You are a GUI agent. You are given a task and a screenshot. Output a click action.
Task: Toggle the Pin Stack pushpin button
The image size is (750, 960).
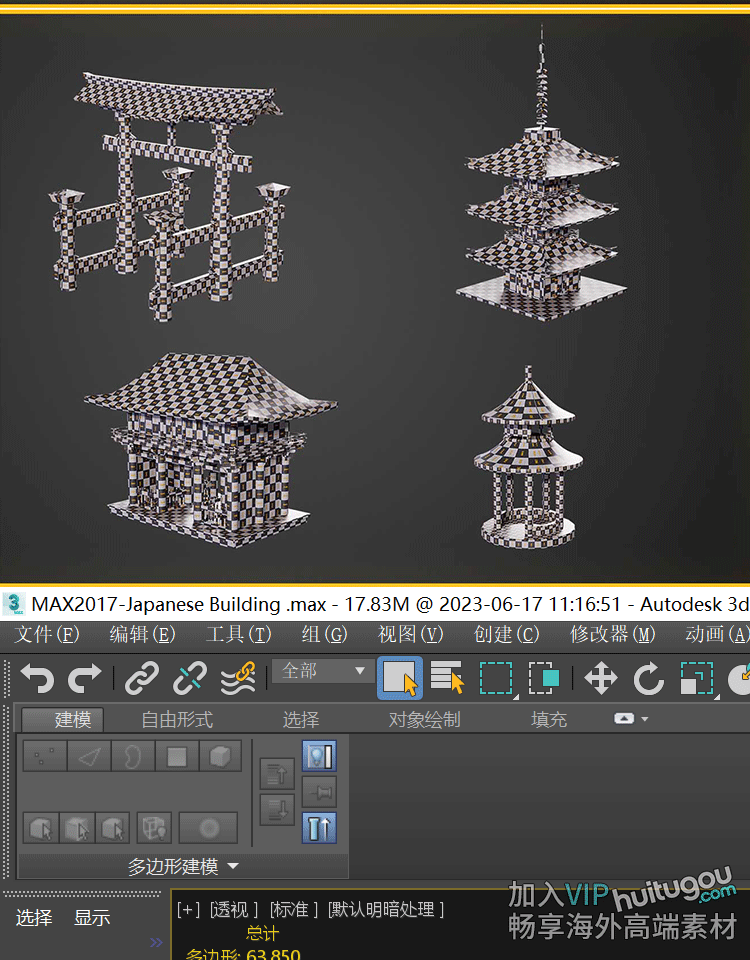[319, 792]
